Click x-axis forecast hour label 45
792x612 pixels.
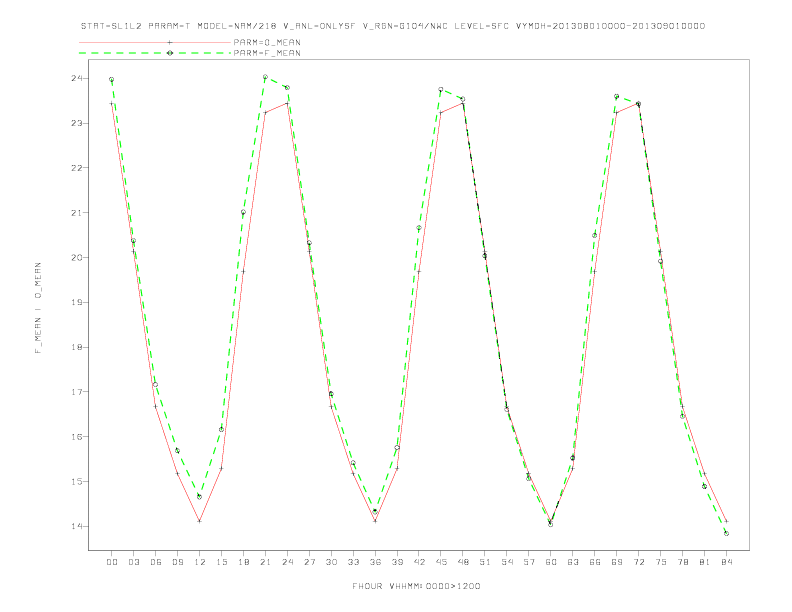tap(441, 562)
